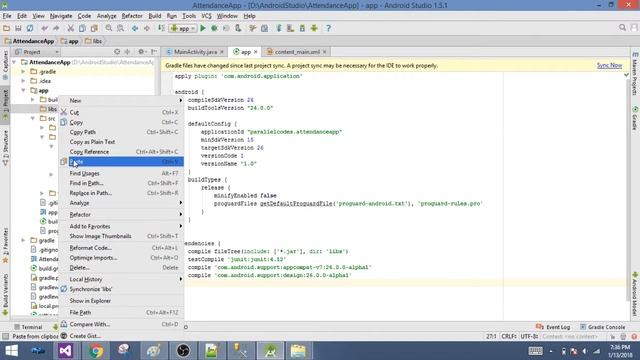Screen dimensions: 640x360
Task: Click the Search Everywhere magnifier icon
Action: click(x=622, y=27)
